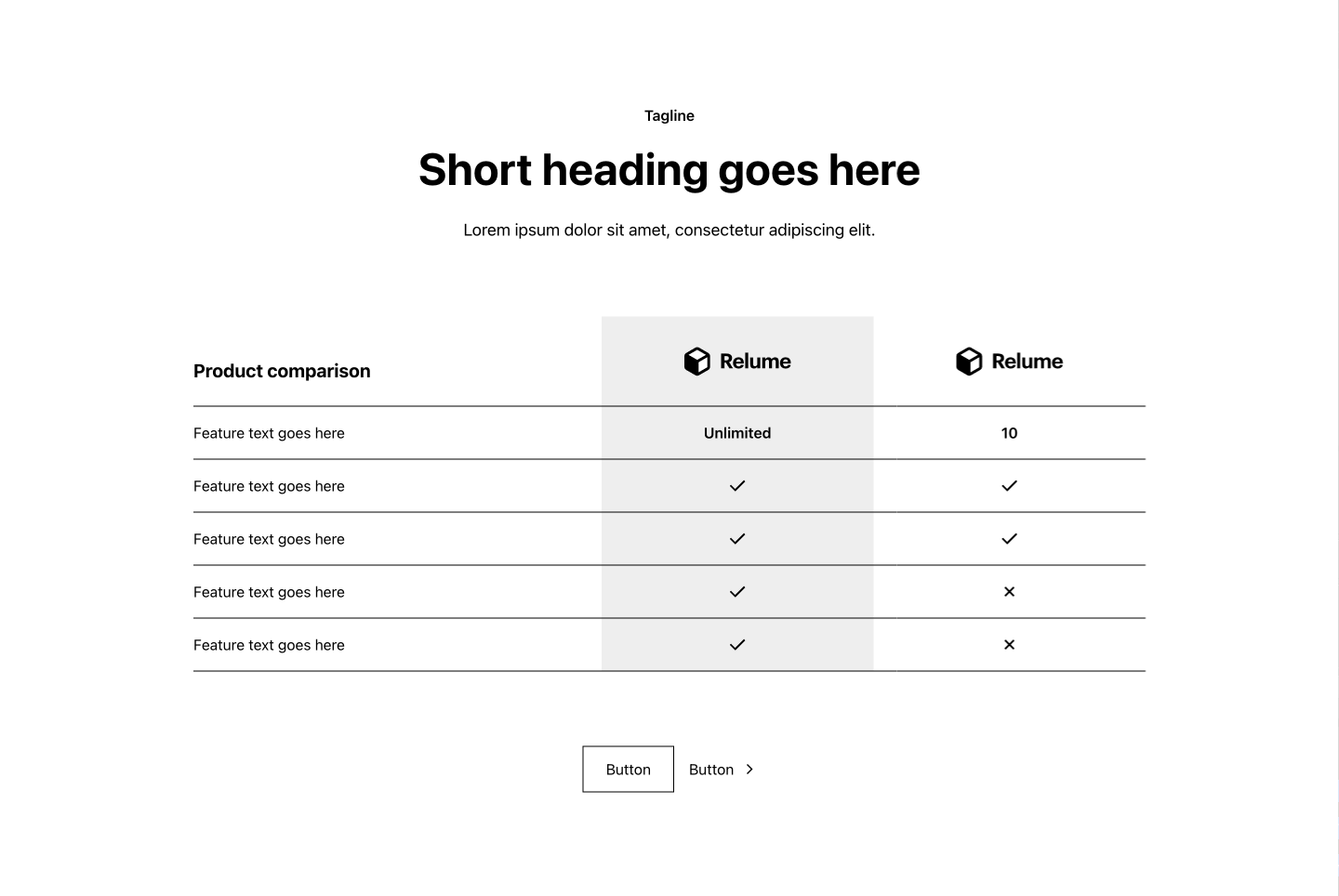Select the value 10 cell

1009,433
